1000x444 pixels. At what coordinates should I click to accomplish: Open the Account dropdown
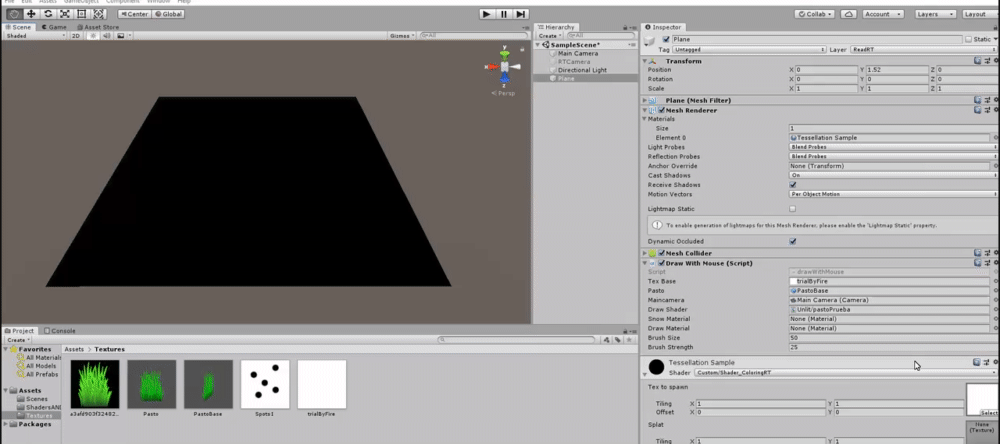[883, 14]
